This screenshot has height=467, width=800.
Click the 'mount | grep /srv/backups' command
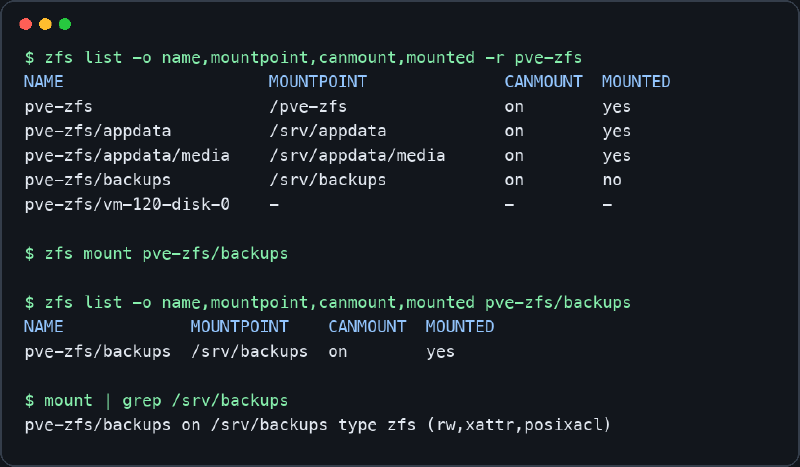click(157, 401)
